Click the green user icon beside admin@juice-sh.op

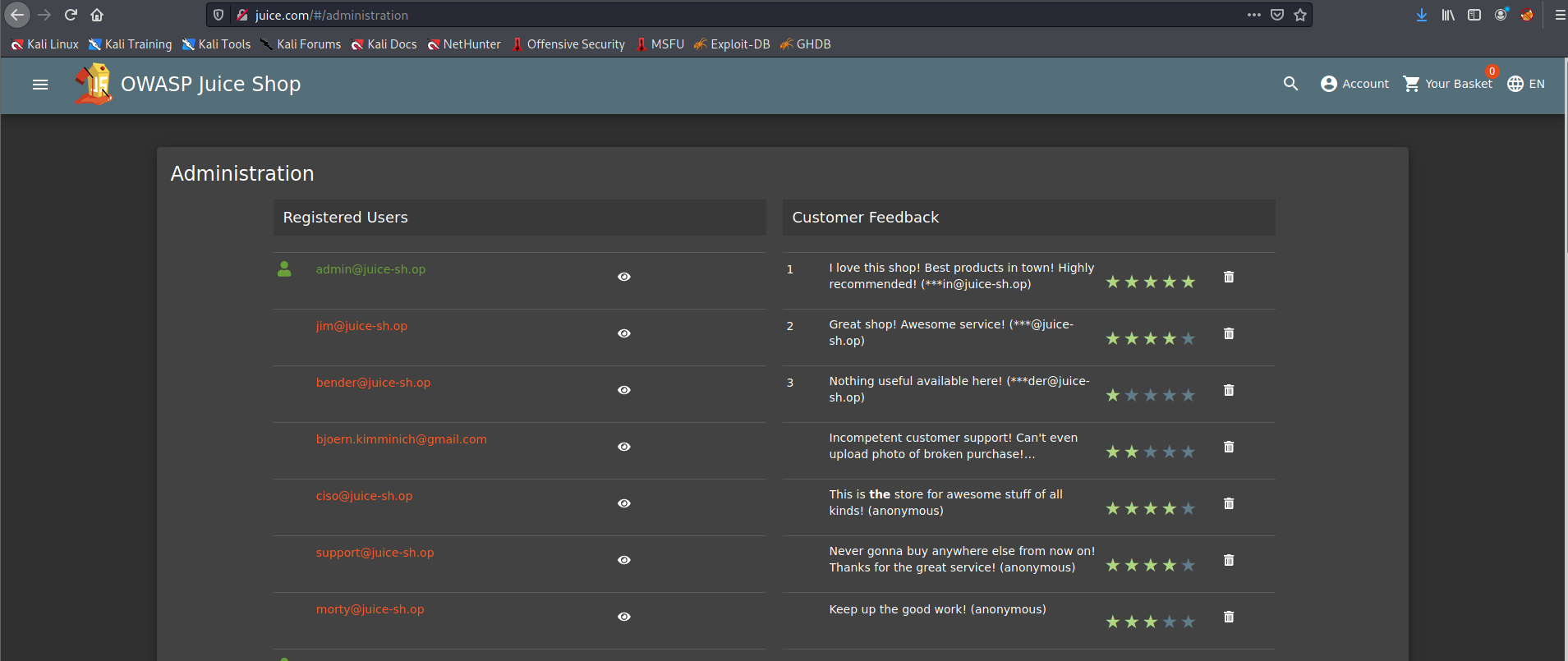[x=284, y=269]
